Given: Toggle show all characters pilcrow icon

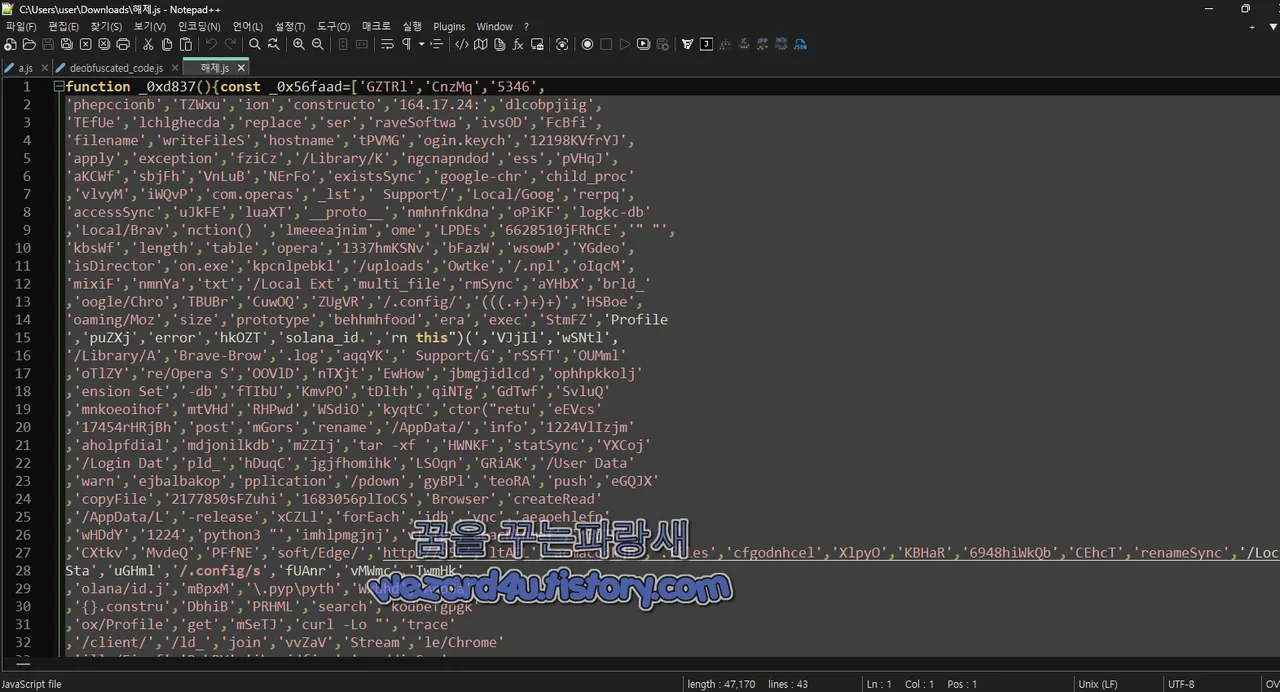Looking at the screenshot, I should (406, 44).
